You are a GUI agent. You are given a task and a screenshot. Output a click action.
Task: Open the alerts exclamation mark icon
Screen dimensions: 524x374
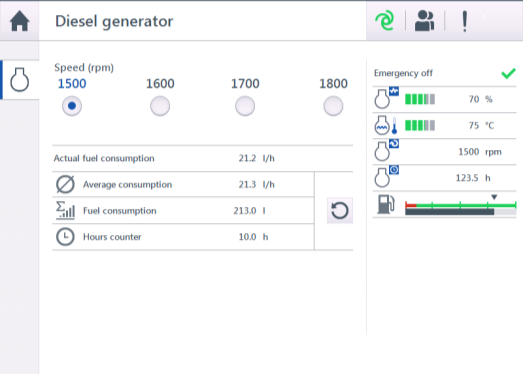[x=465, y=21]
